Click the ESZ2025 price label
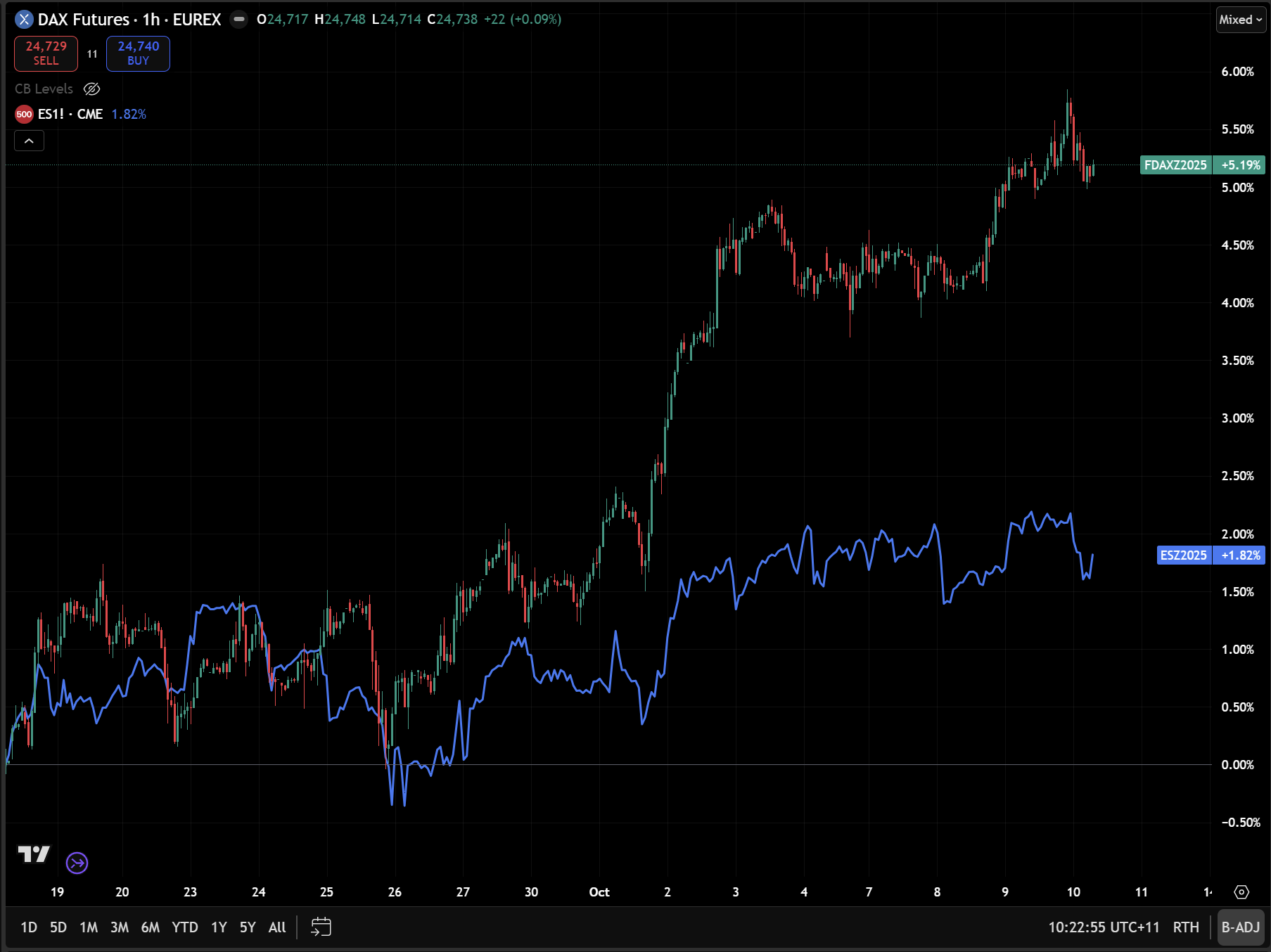The image size is (1271, 952). pyautogui.click(x=1184, y=555)
